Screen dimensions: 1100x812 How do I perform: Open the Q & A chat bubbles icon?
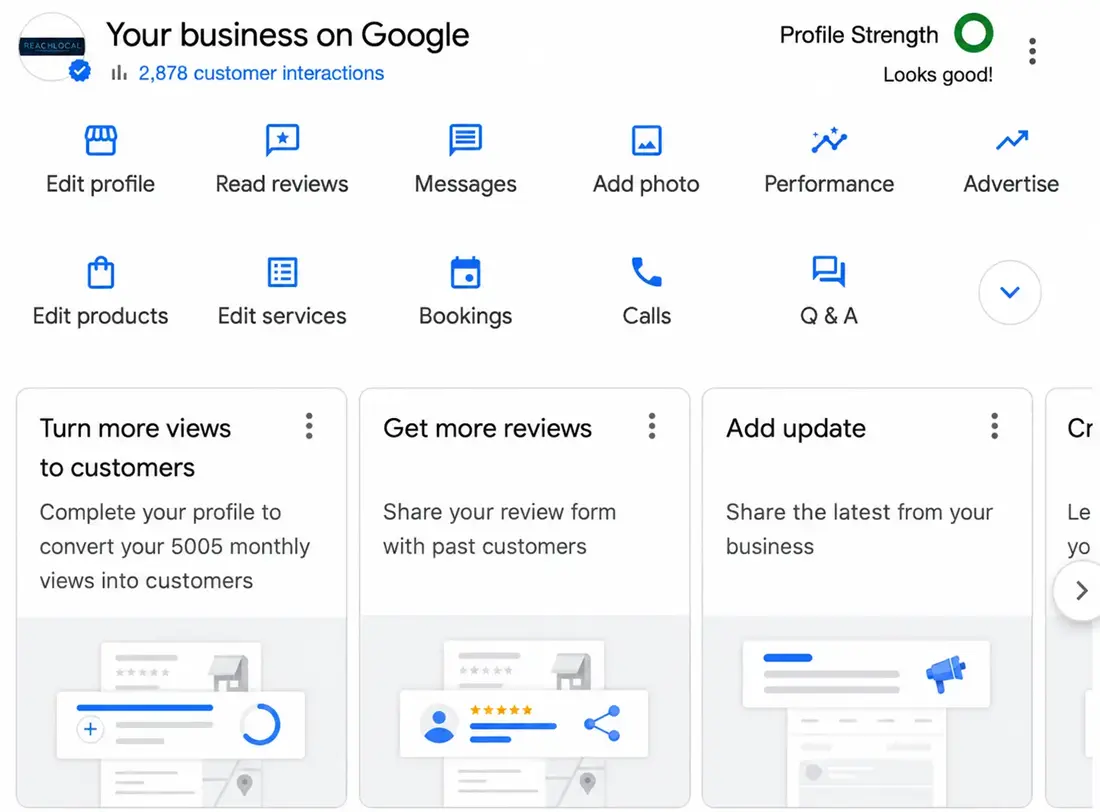(829, 272)
